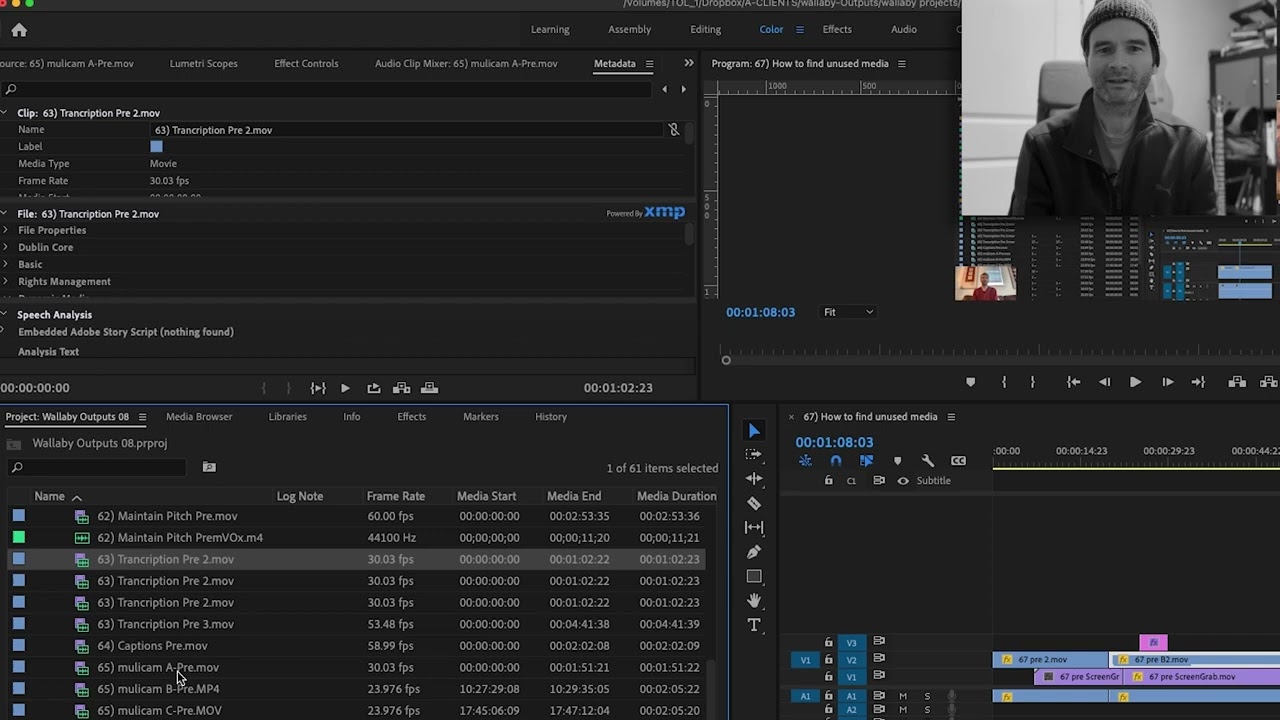Collapse Speech Analysis section
The width and height of the screenshot is (1280, 720).
[5, 314]
